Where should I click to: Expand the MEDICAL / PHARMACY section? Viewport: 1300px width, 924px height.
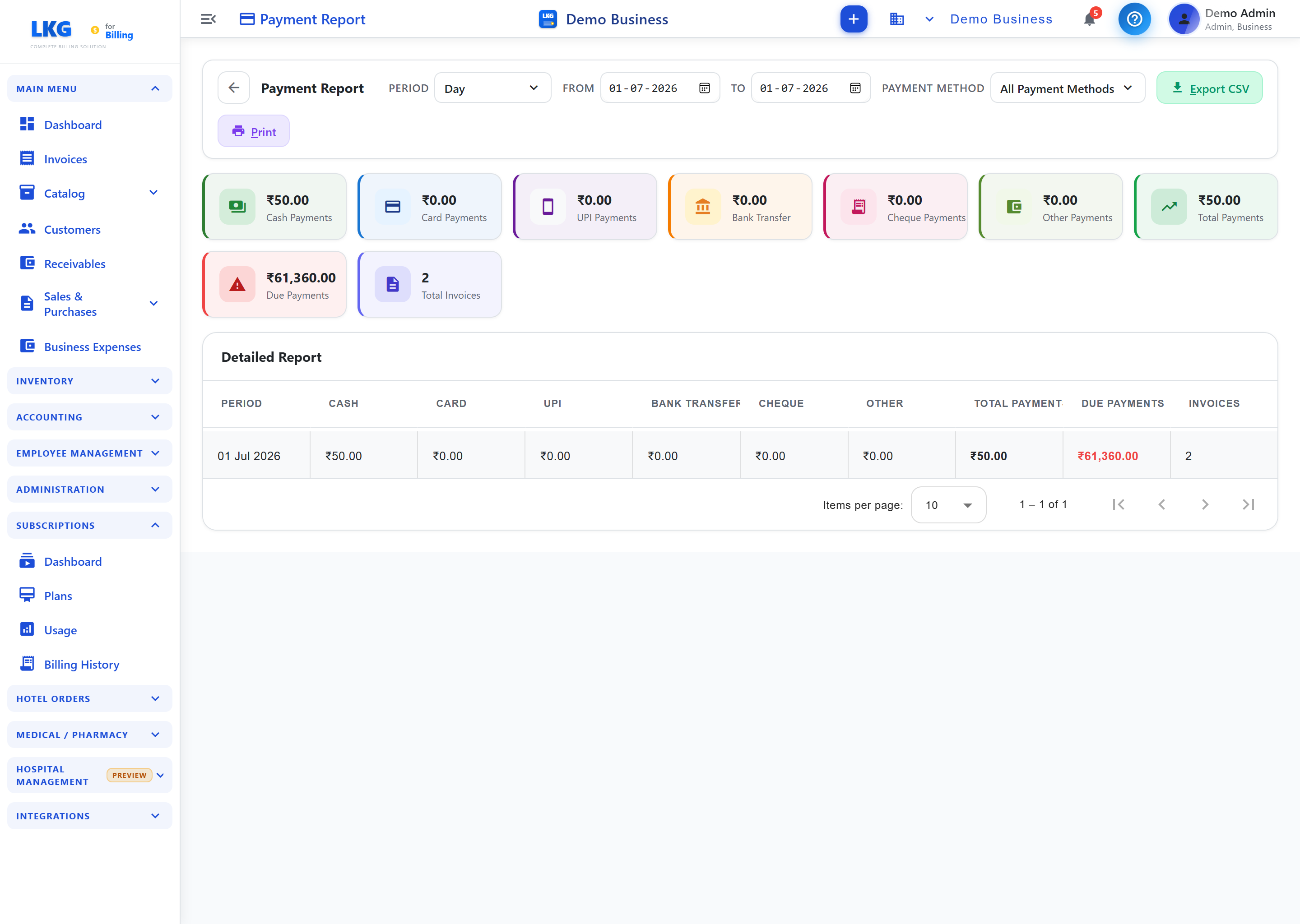pos(89,735)
